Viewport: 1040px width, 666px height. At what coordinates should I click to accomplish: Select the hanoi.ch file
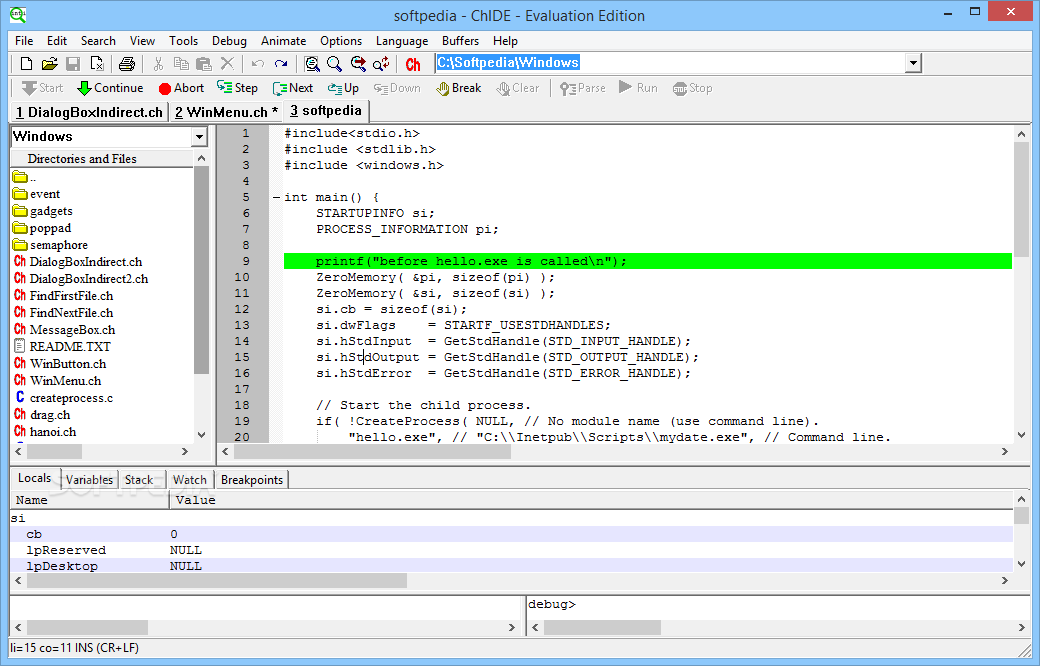[45, 432]
